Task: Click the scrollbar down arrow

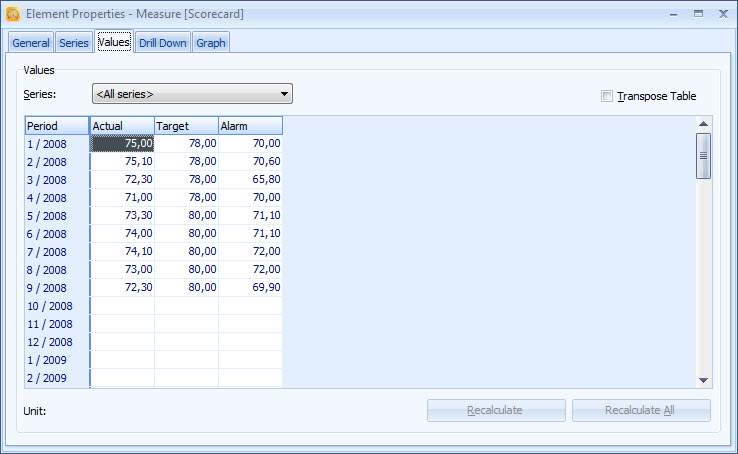Action: tap(703, 380)
